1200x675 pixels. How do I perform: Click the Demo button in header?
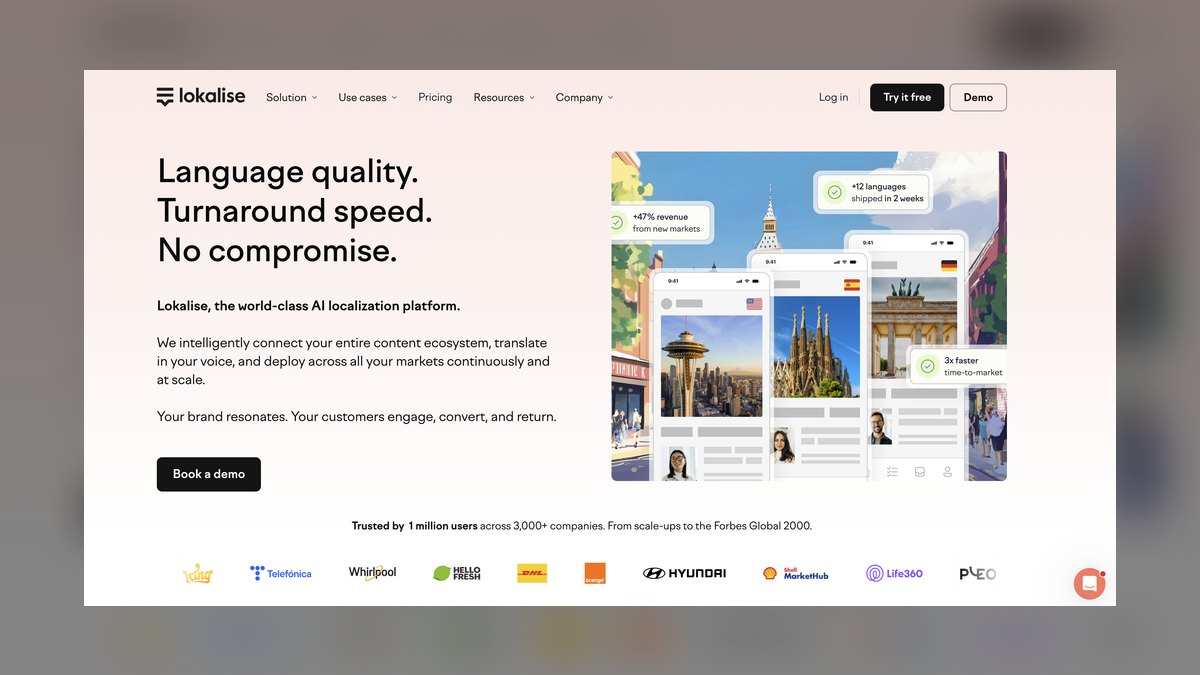point(978,97)
